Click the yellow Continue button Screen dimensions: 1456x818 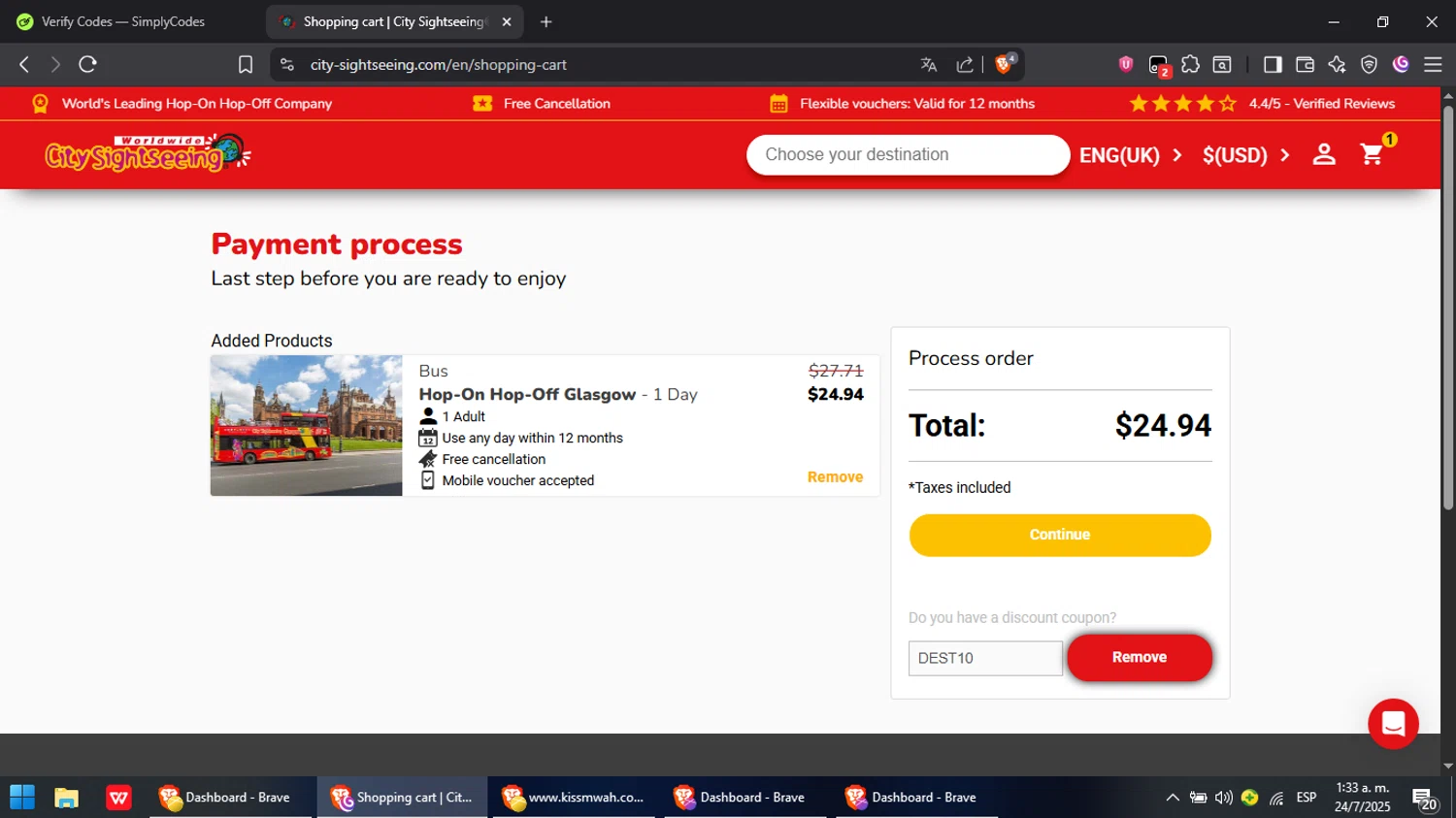click(x=1060, y=535)
